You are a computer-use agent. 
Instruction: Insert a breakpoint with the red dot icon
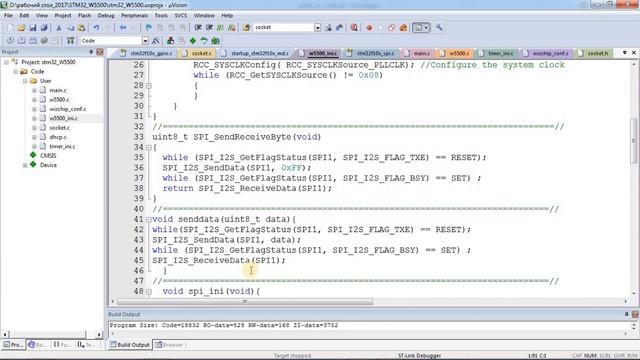point(369,28)
